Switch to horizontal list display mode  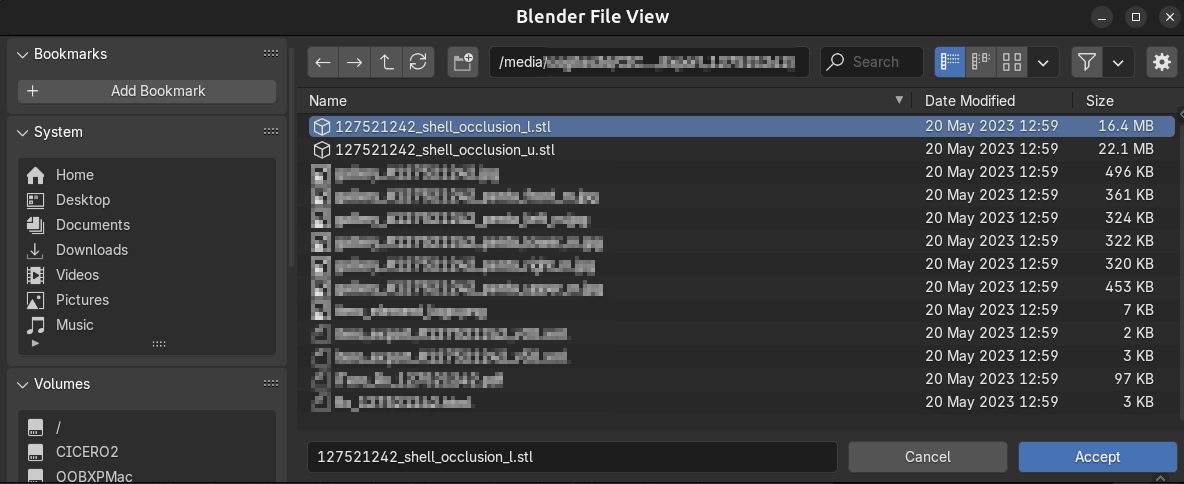point(981,62)
